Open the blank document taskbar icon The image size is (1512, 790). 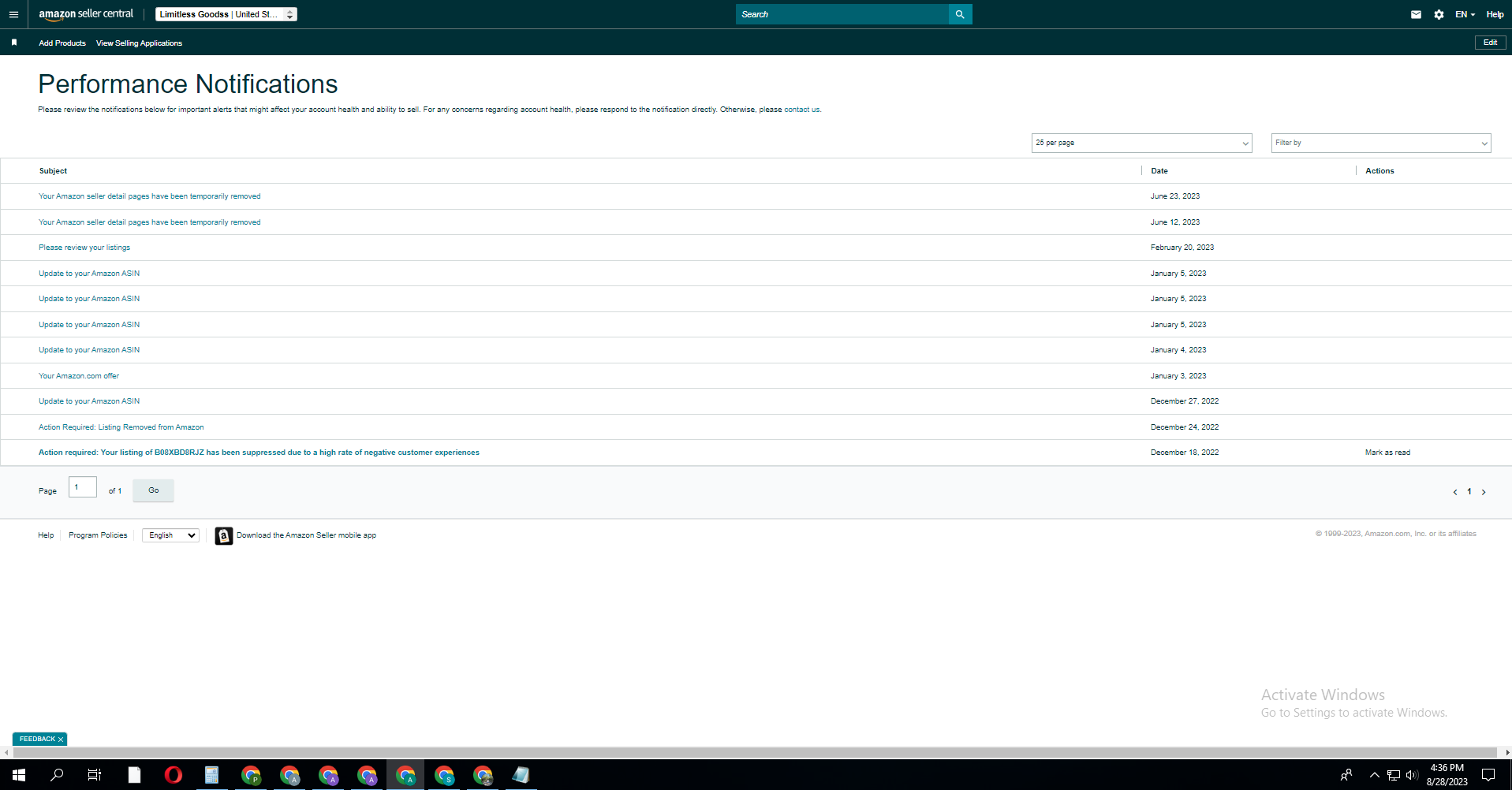[134, 775]
